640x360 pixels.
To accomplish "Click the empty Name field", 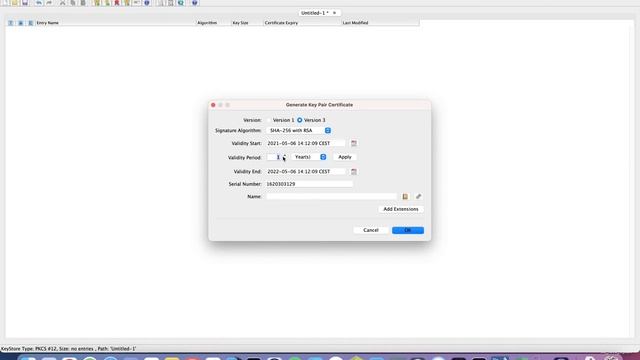I will [x=331, y=196].
